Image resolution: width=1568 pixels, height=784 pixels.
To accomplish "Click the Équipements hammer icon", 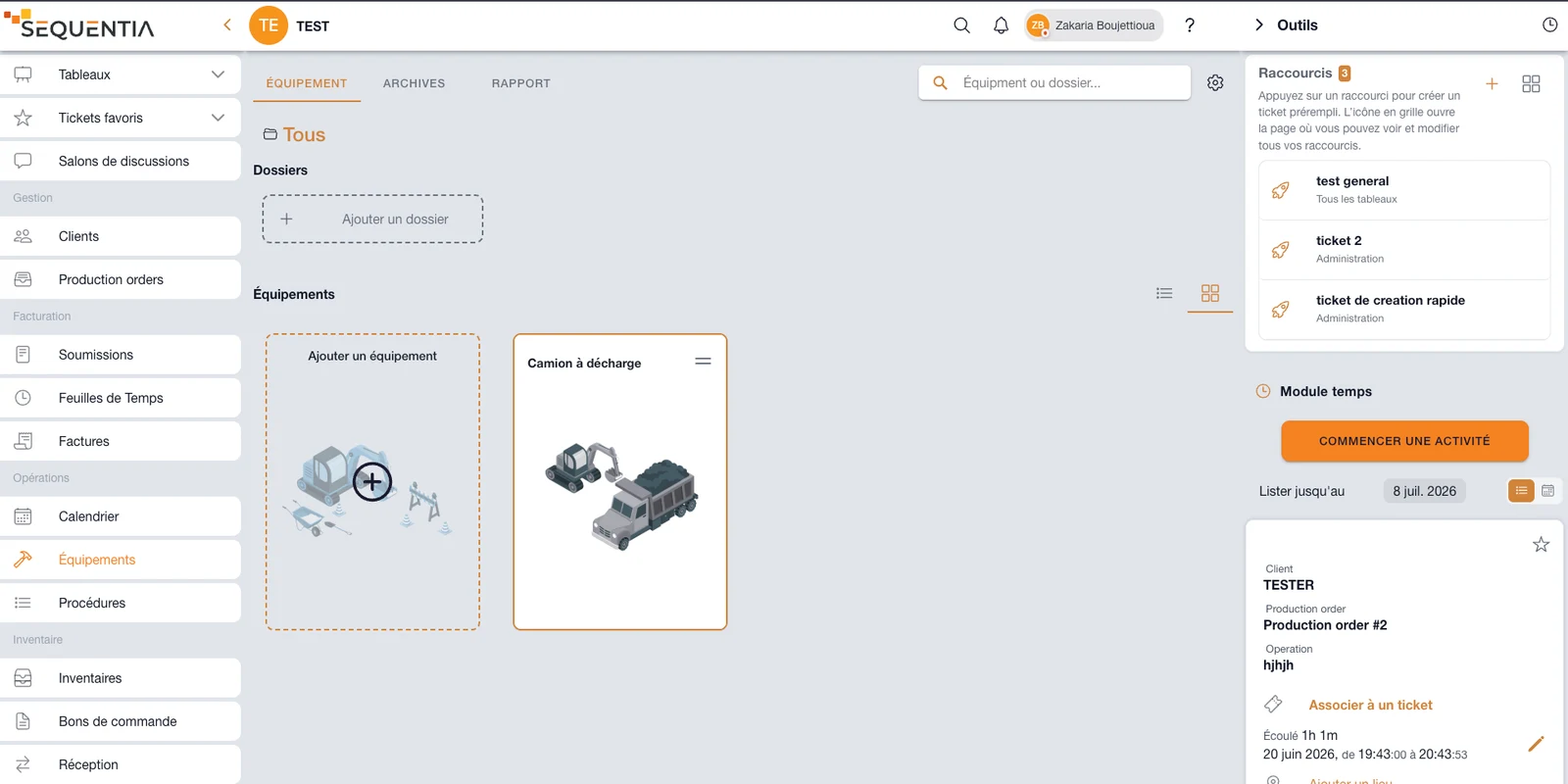I will tap(23, 560).
